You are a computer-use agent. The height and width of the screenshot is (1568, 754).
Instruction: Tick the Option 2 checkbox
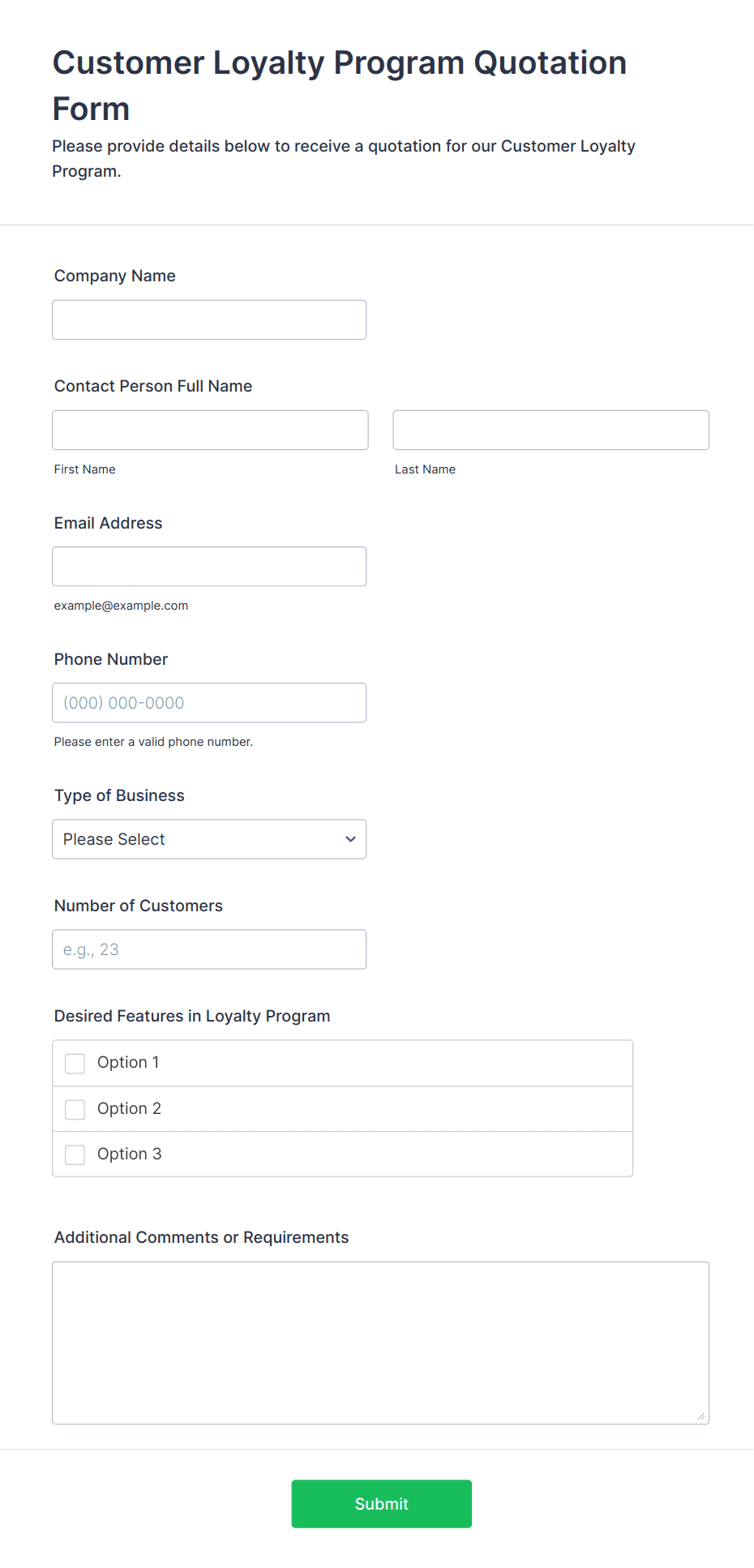(x=75, y=1109)
